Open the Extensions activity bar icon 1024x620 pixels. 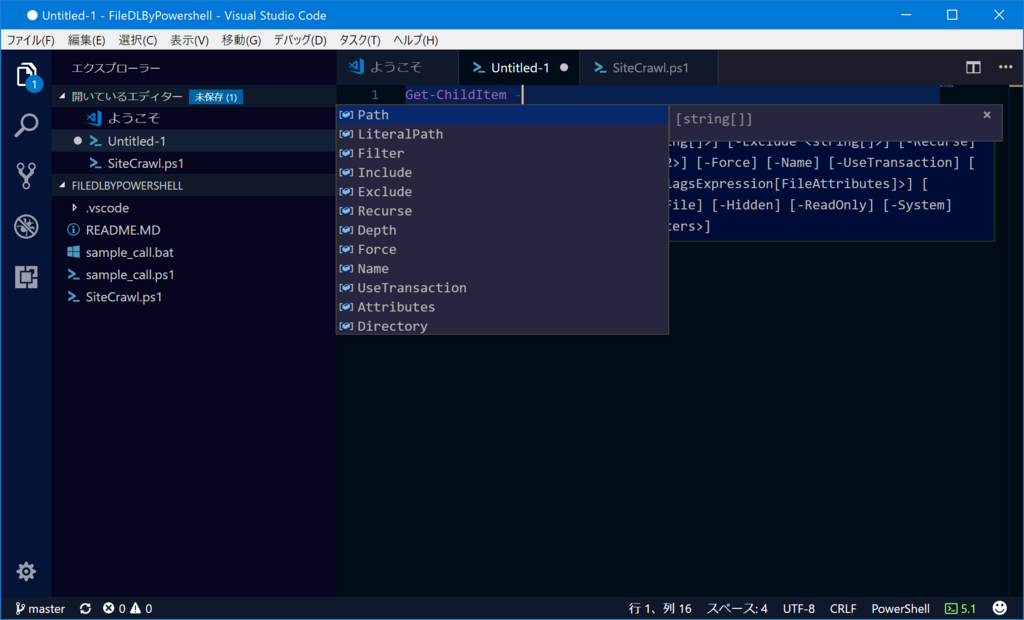(26, 277)
